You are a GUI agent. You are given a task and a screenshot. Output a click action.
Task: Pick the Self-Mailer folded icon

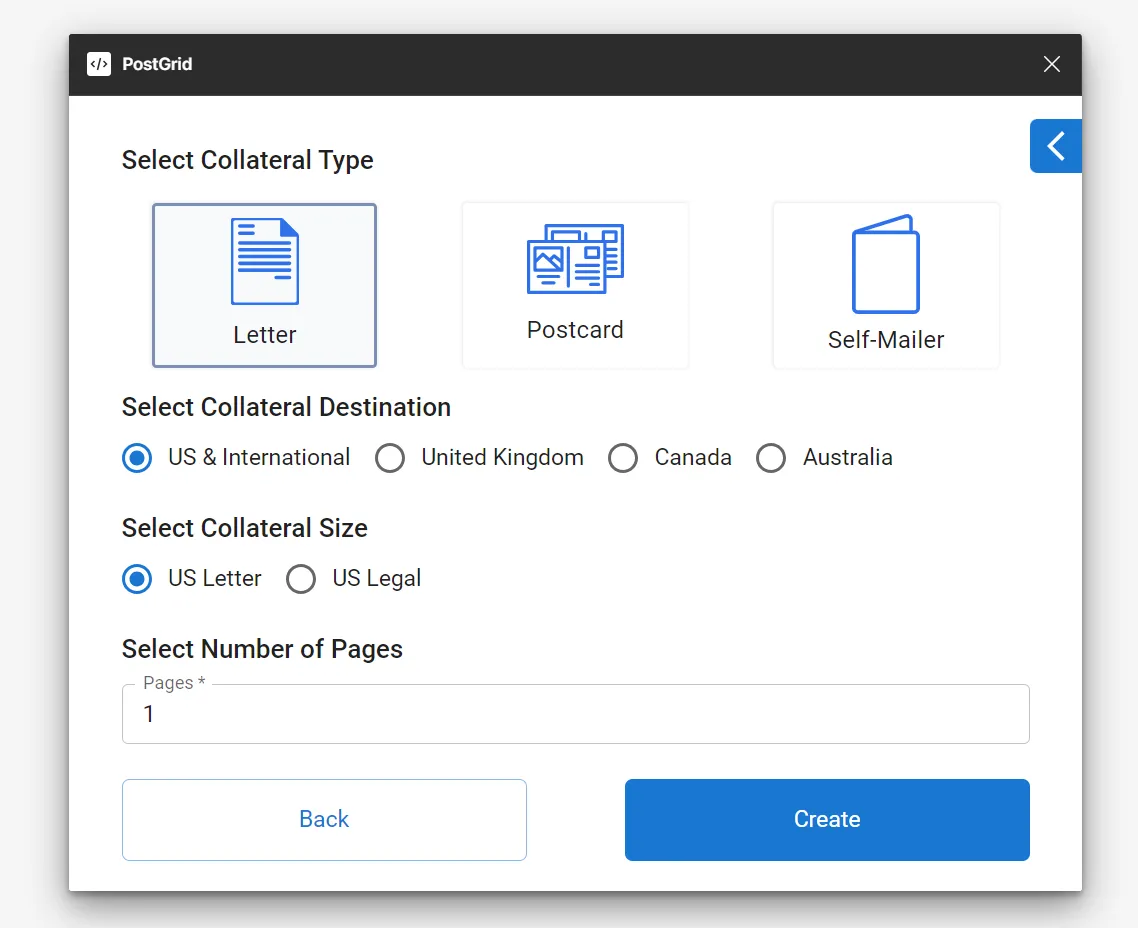coord(885,262)
